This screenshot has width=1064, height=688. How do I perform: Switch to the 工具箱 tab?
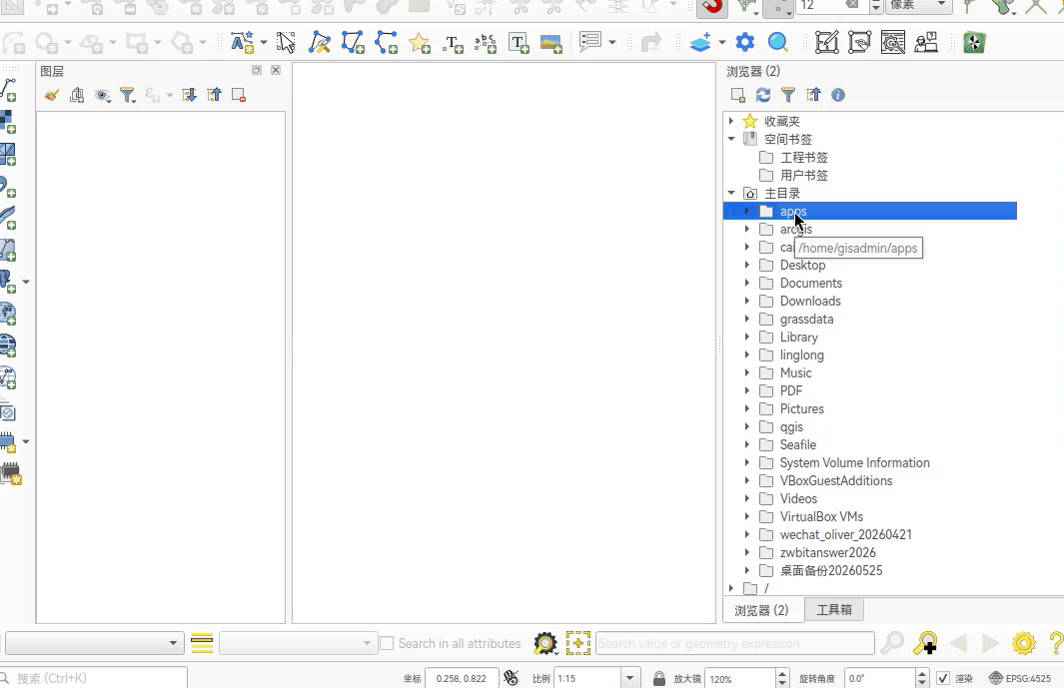pos(834,609)
